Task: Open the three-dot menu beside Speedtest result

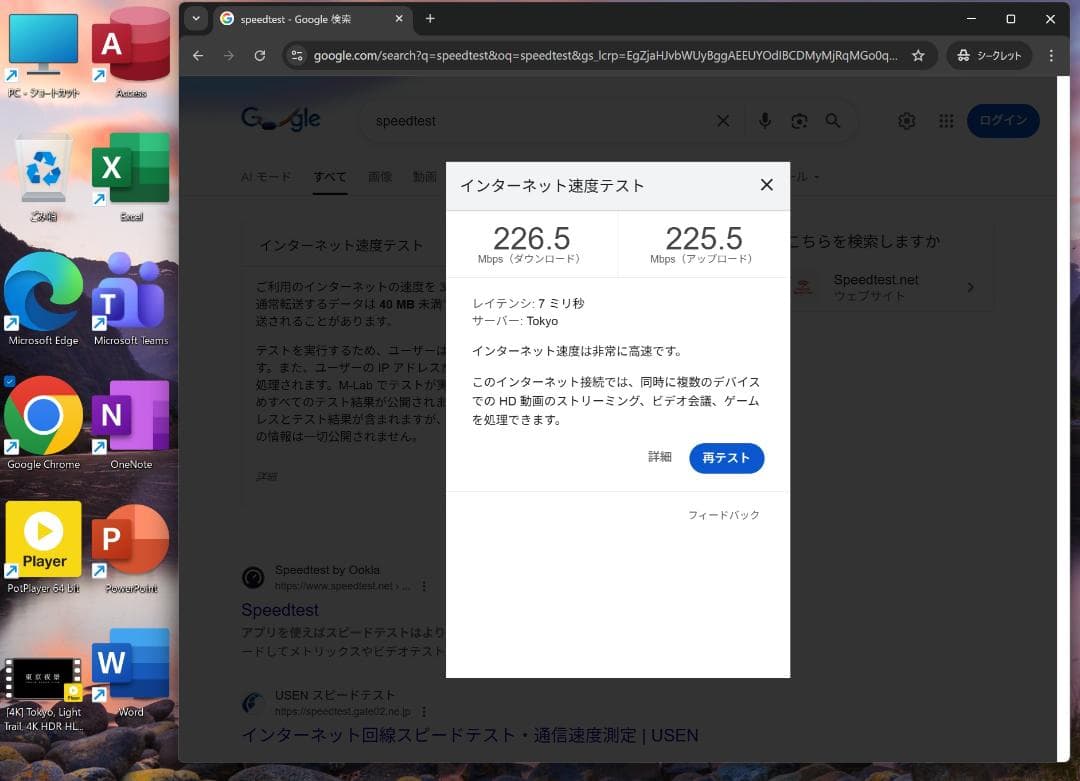Action: pyautogui.click(x=424, y=587)
